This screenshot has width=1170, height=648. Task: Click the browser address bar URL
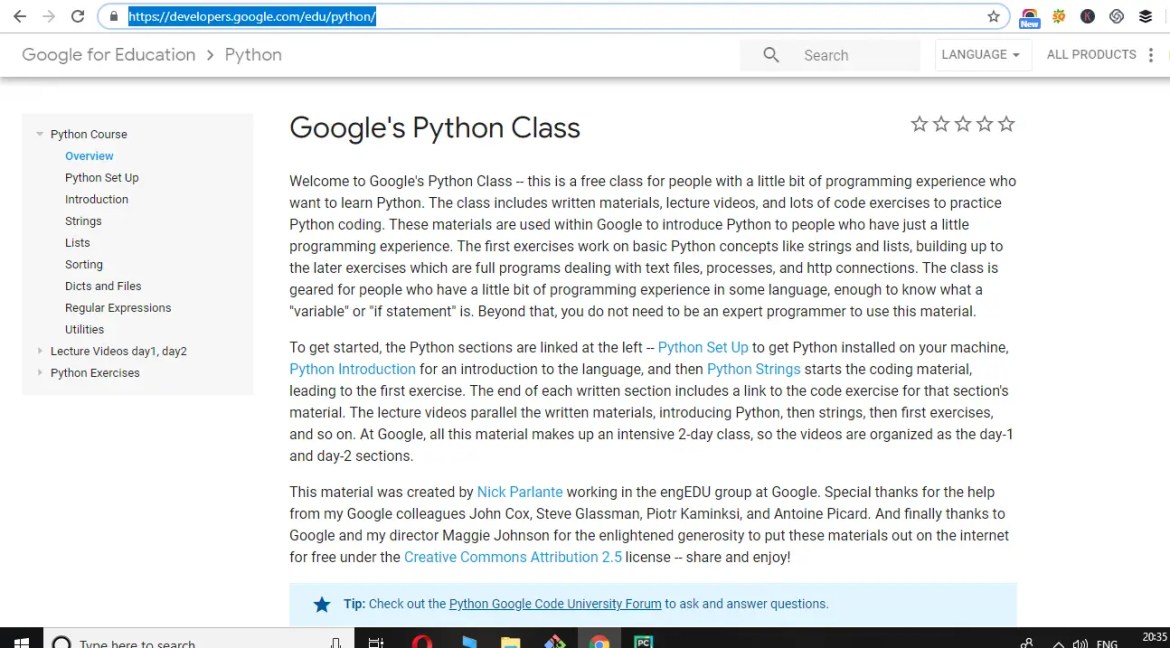coord(252,16)
